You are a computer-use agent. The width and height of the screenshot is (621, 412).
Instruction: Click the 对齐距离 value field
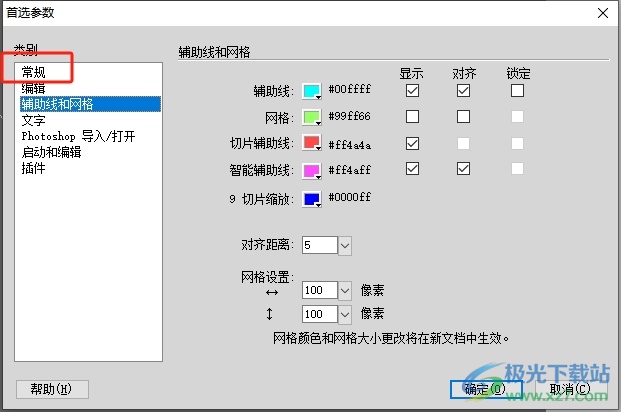pos(320,246)
